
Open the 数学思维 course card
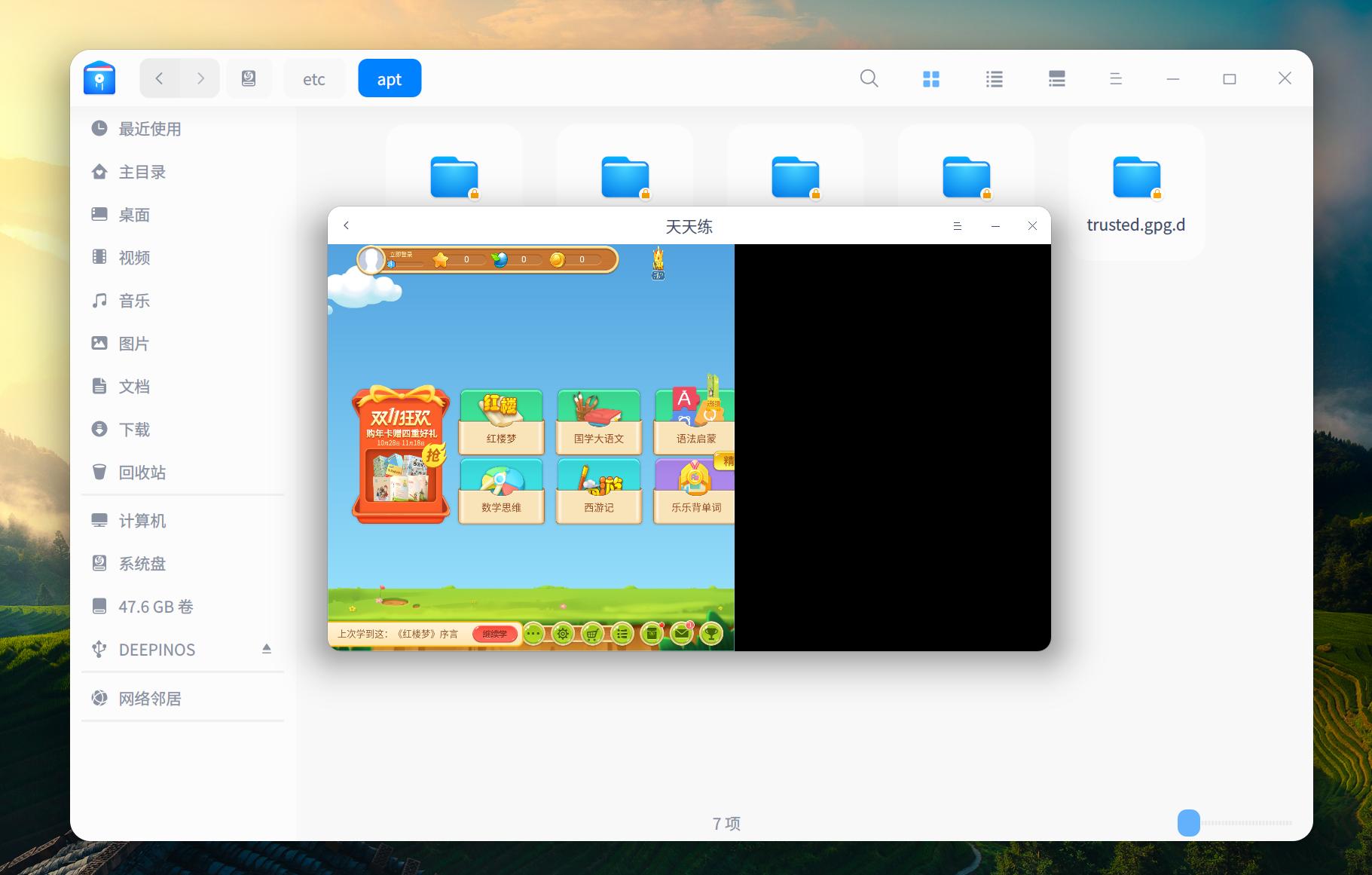coord(501,491)
